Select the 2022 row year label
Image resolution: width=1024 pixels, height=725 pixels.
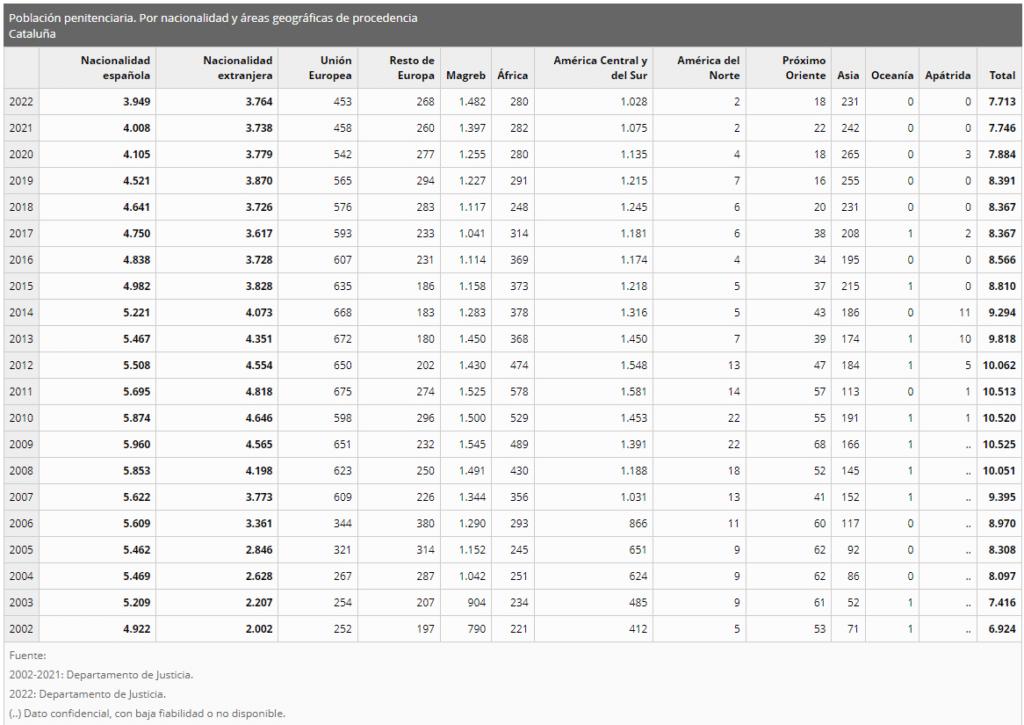pyautogui.click(x=21, y=101)
